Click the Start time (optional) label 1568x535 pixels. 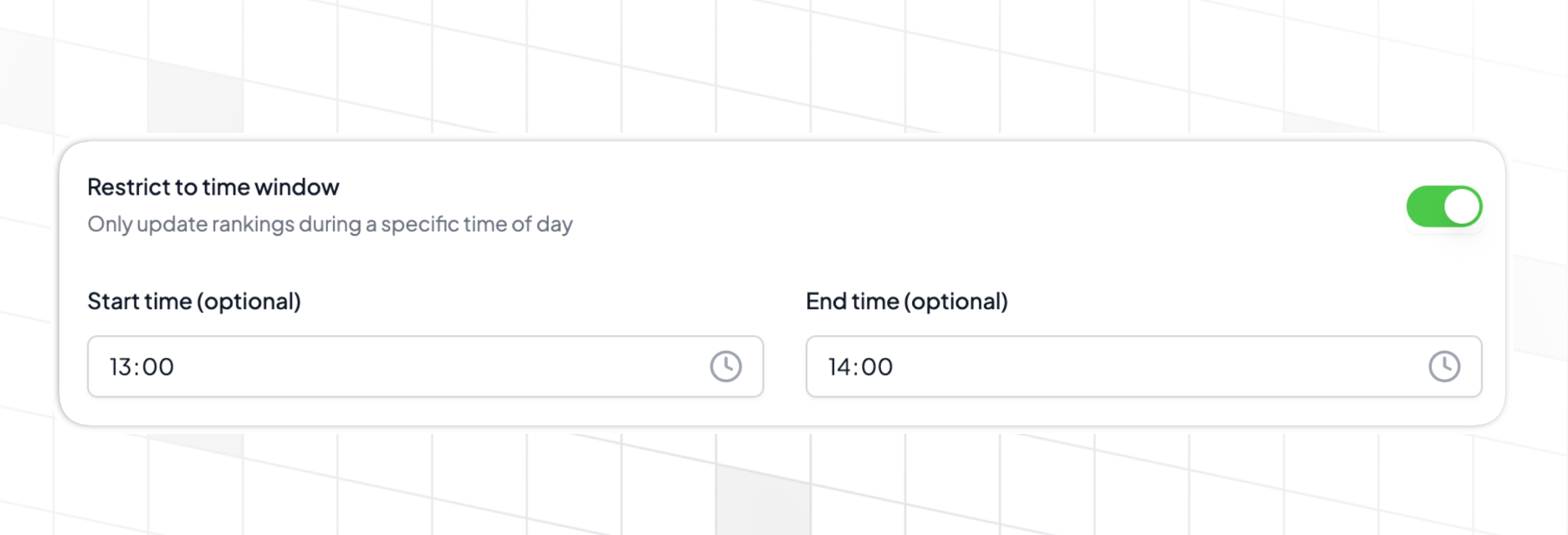pyautogui.click(x=194, y=301)
